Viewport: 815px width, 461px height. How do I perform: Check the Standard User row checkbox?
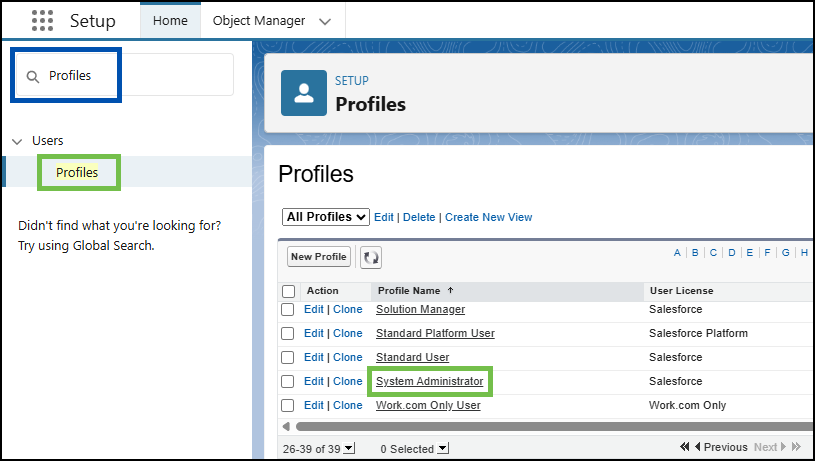(x=287, y=358)
